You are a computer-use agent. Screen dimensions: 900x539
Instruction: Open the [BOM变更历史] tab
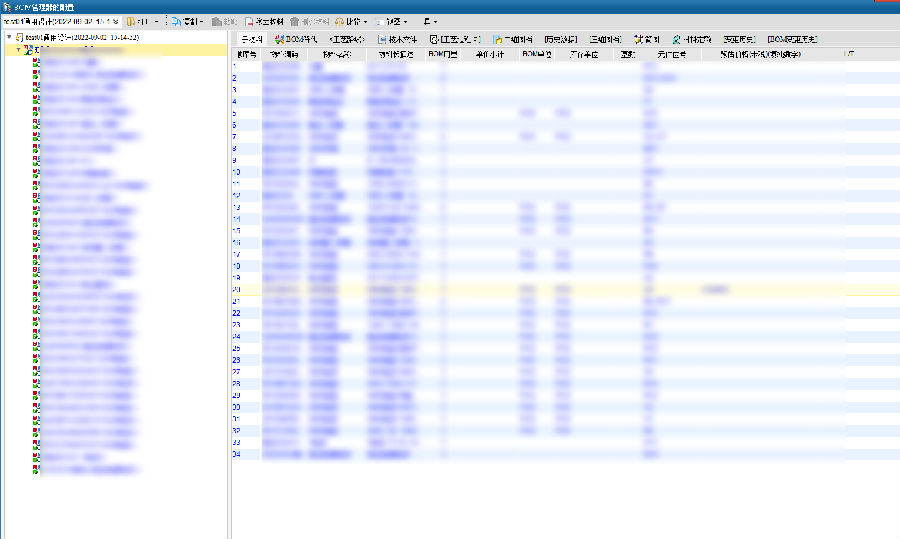[793, 39]
